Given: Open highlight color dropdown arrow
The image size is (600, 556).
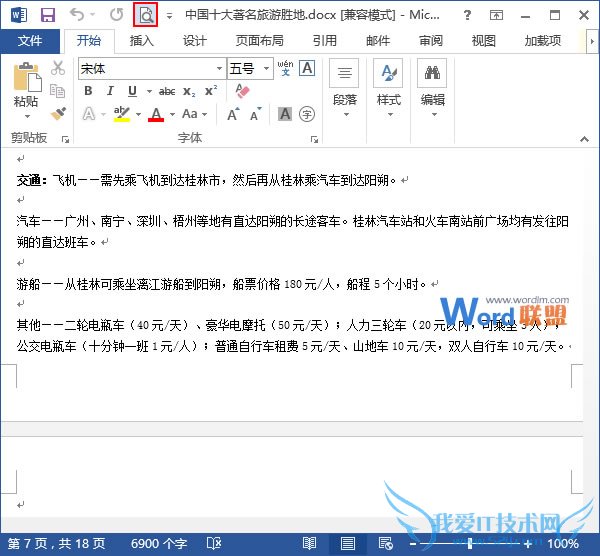Looking at the screenshot, I should [138, 114].
